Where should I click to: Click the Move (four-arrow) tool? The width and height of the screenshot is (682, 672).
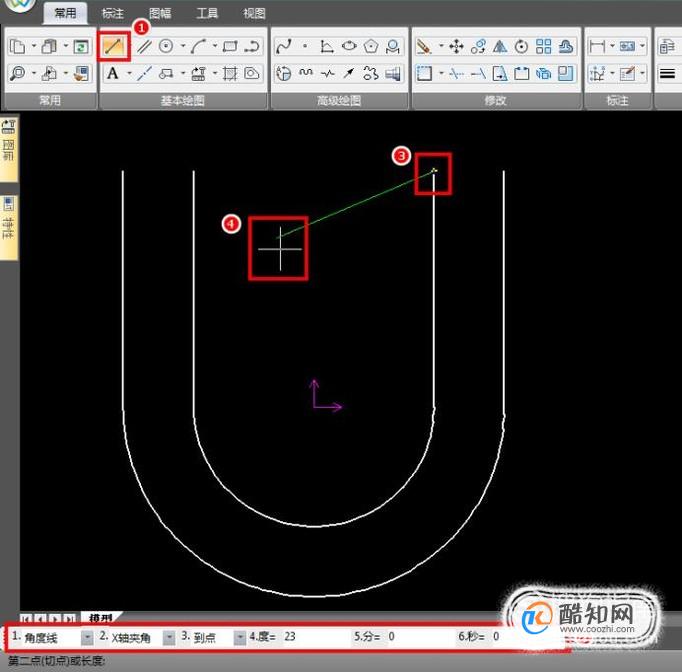click(456, 46)
